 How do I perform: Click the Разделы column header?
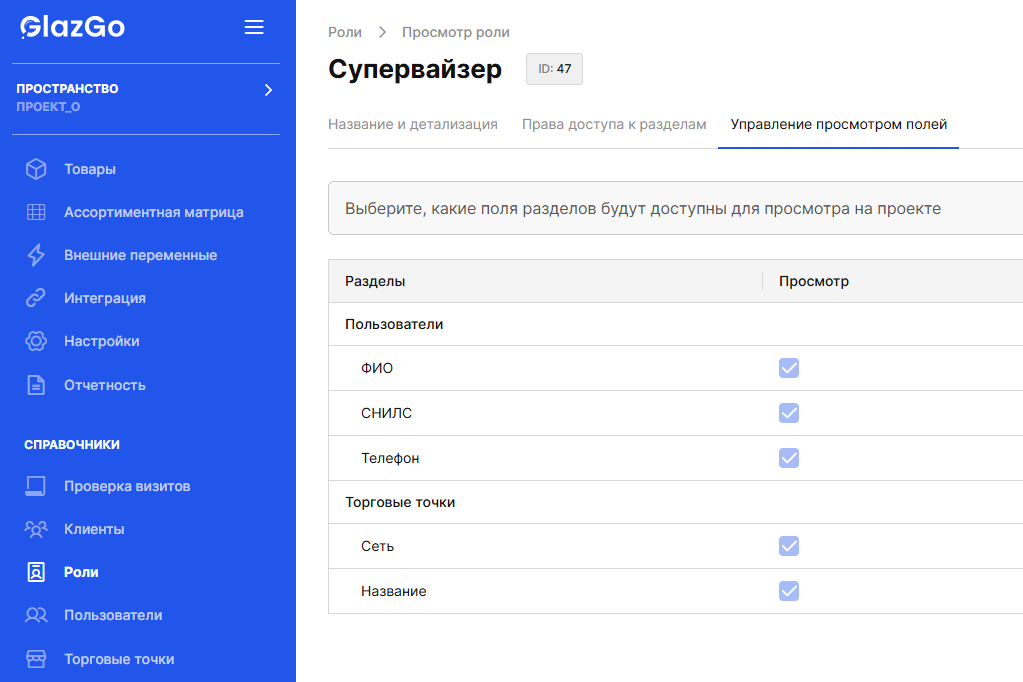[x=375, y=281]
